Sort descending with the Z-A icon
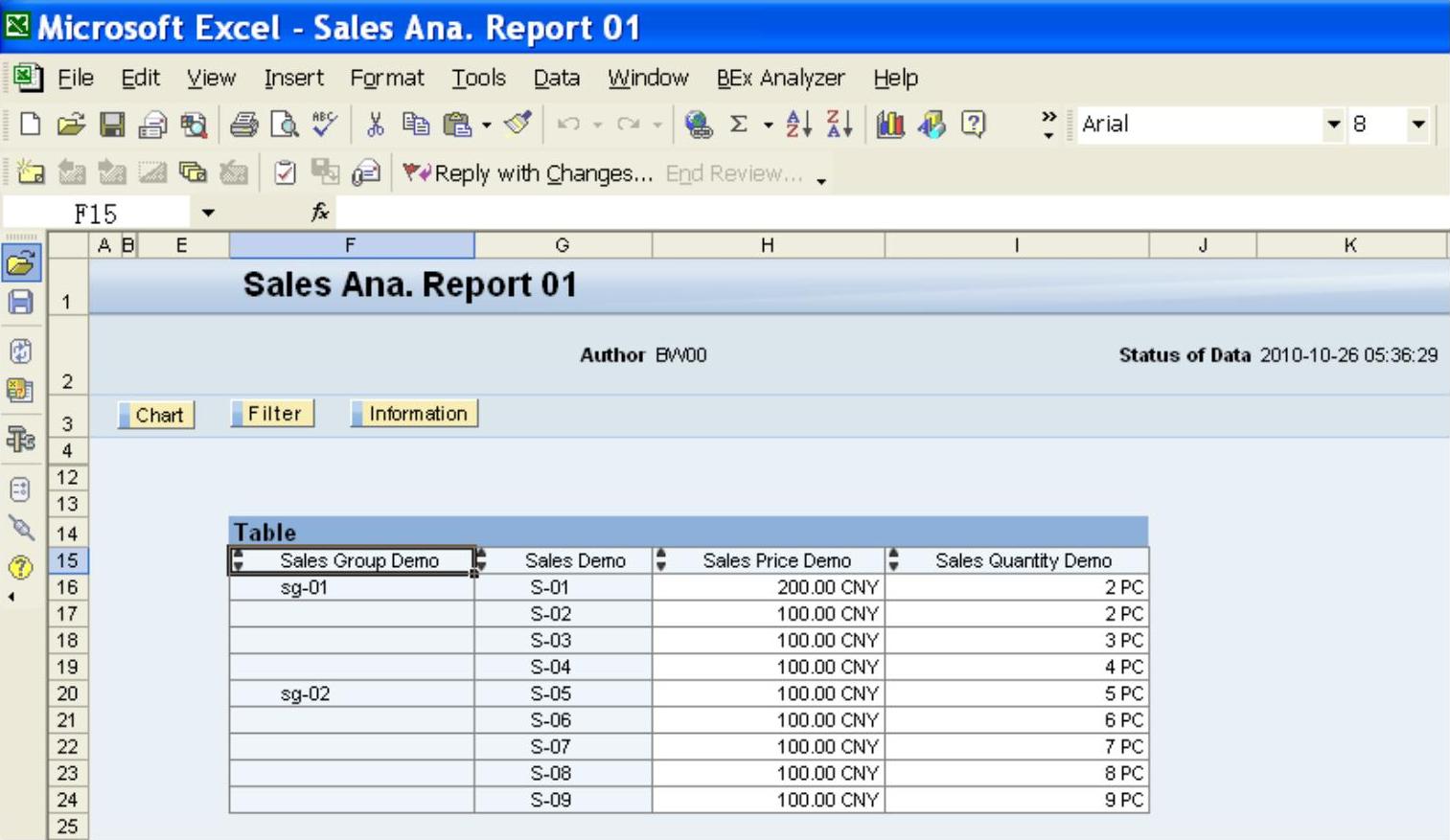 (x=840, y=124)
